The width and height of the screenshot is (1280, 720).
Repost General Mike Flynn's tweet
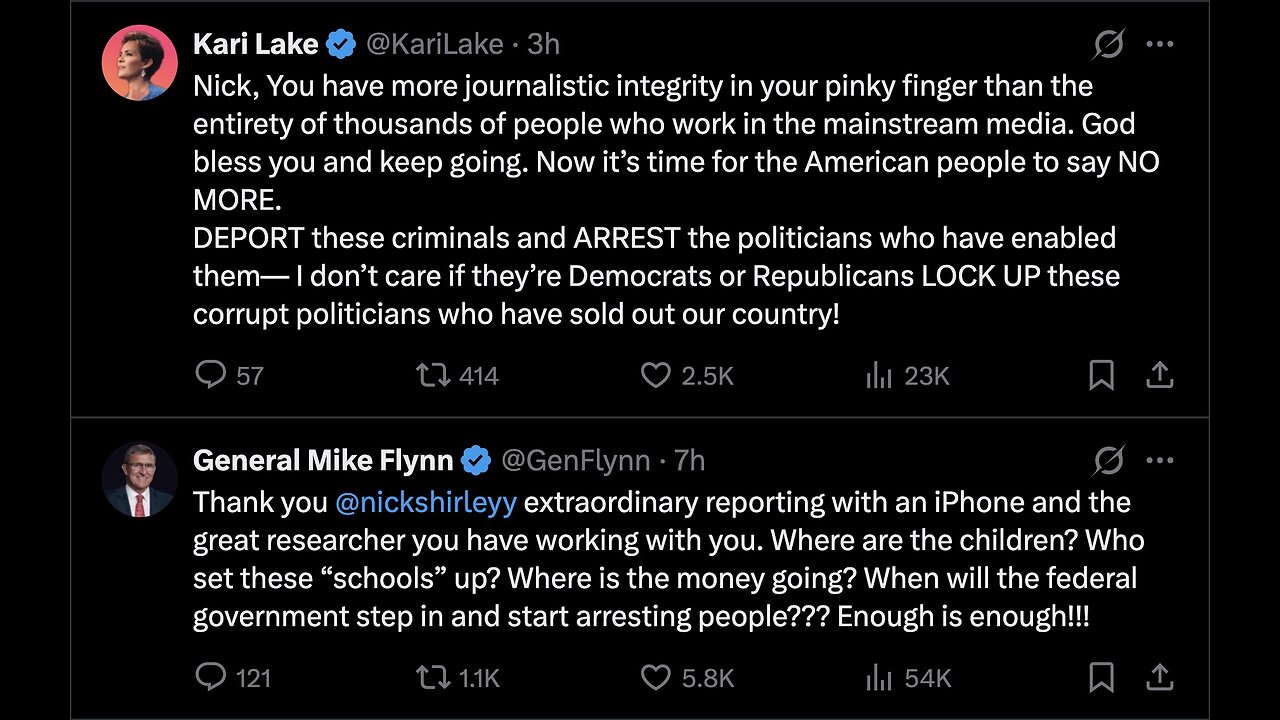[x=433, y=677]
